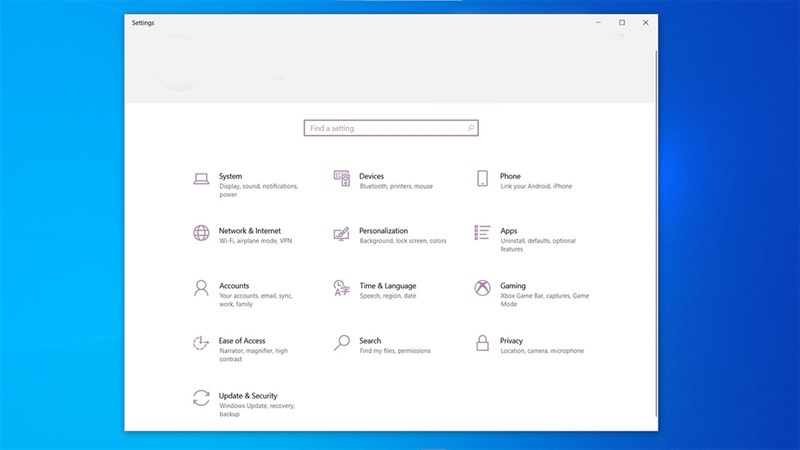Image resolution: width=800 pixels, height=450 pixels.
Task: Open Time & Language heading
Action: [388, 286]
